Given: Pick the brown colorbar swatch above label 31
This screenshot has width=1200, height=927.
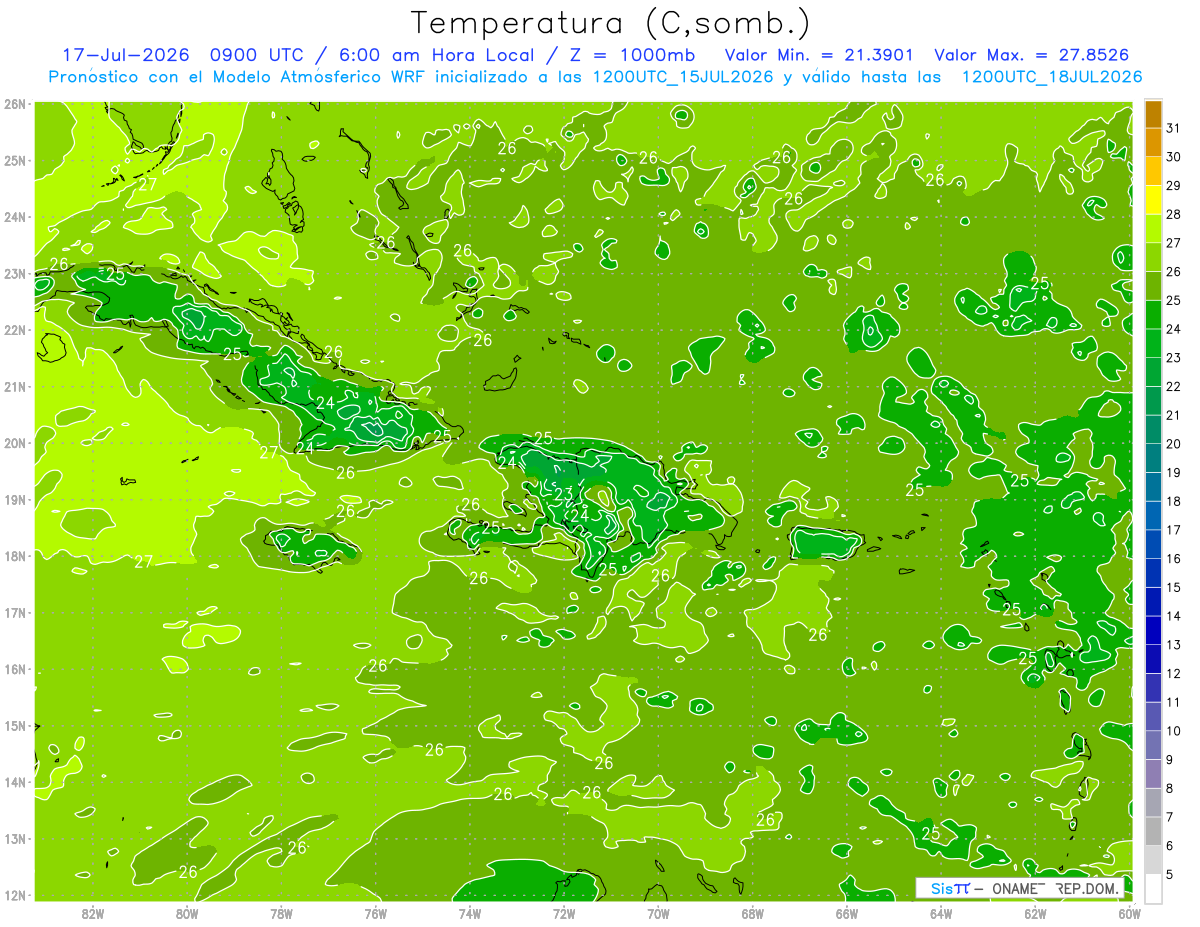Looking at the screenshot, I should pyautogui.click(x=1153, y=114).
